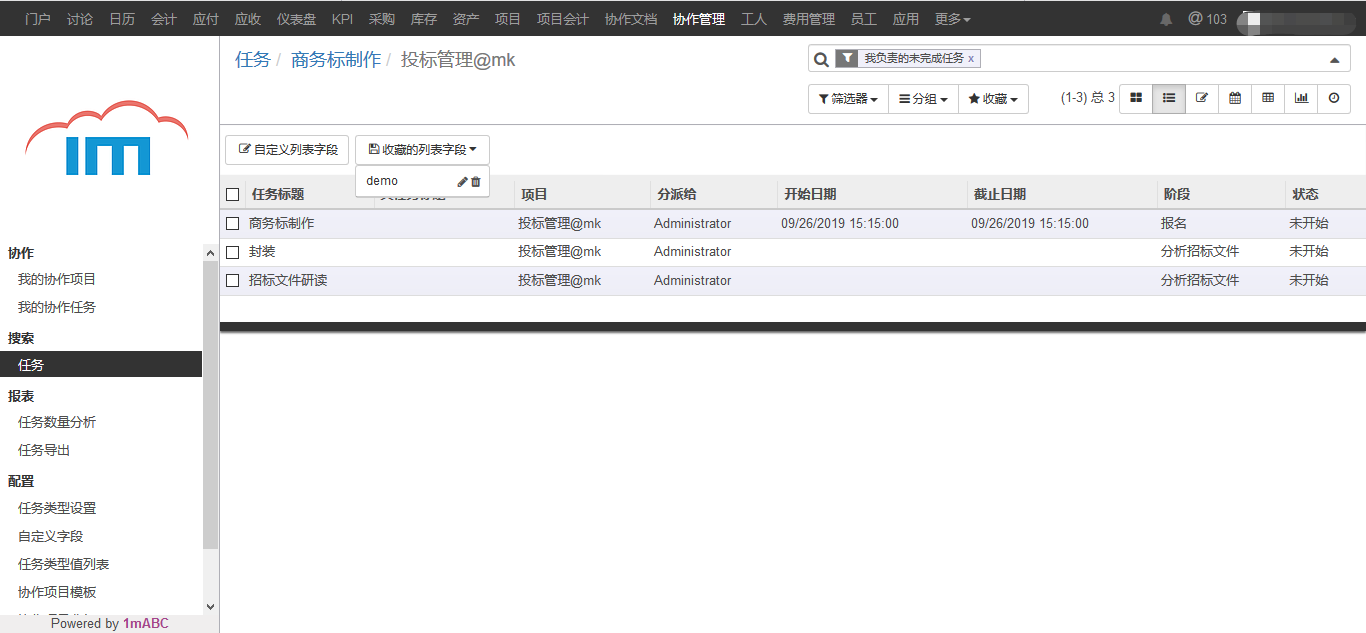
Task: Open the 分组 dropdown
Action: (x=923, y=99)
